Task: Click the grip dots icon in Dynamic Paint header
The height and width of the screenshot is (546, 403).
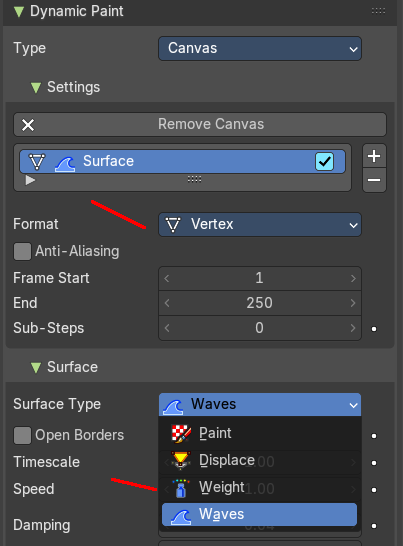Action: coord(378,11)
